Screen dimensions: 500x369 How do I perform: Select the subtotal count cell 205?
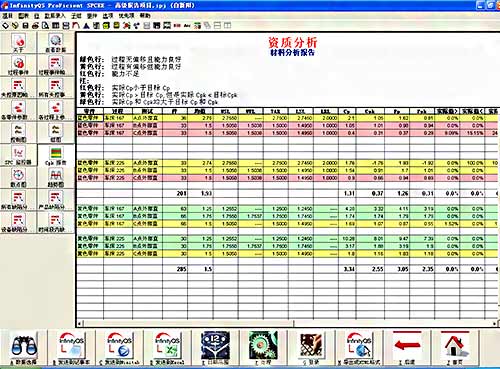[175, 269]
